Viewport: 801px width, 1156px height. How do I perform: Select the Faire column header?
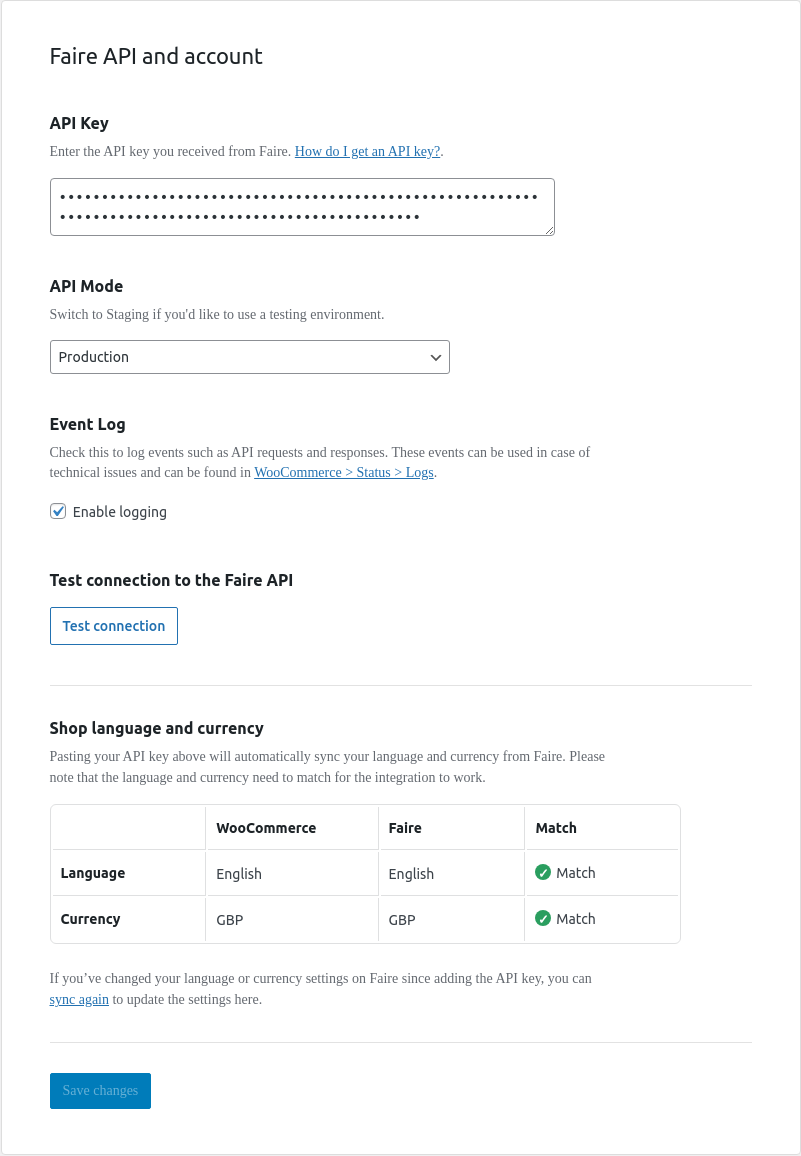click(405, 828)
